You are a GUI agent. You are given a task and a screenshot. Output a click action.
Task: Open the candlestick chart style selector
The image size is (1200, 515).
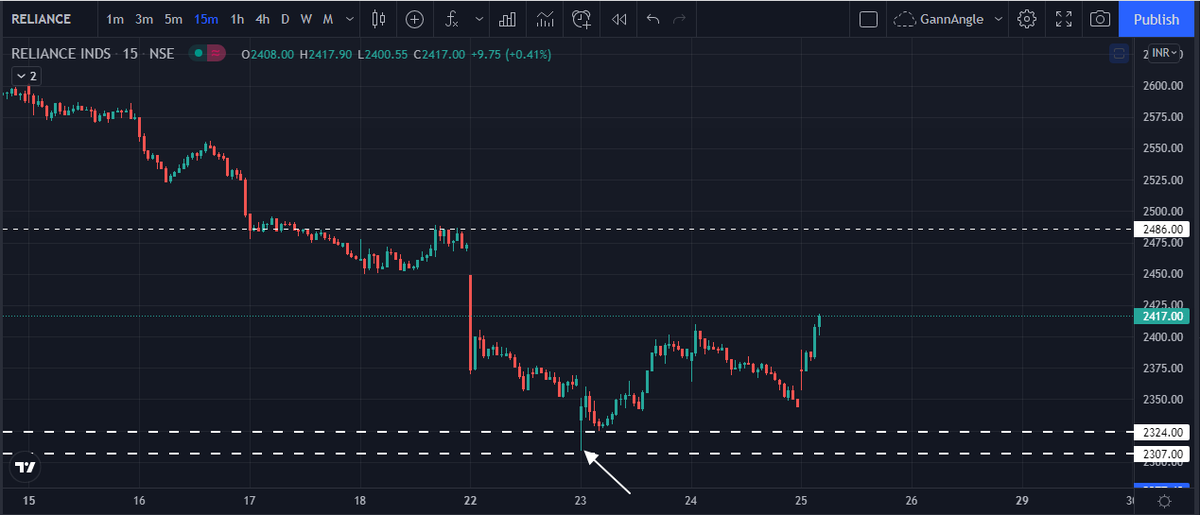click(378, 19)
